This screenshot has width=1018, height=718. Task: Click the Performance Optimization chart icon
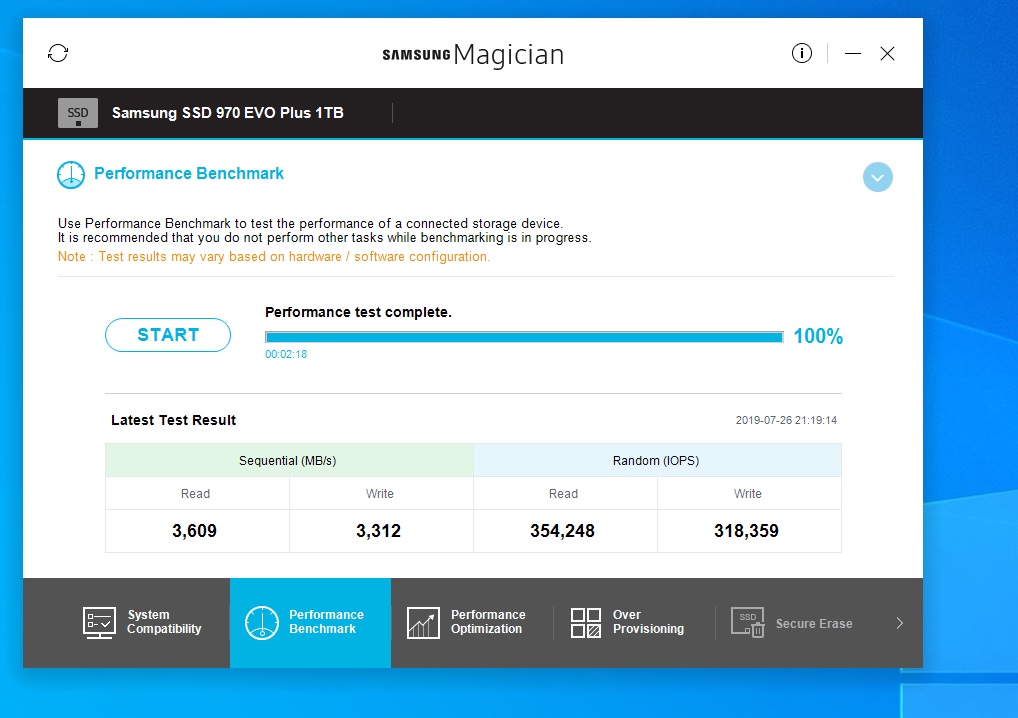pos(423,623)
